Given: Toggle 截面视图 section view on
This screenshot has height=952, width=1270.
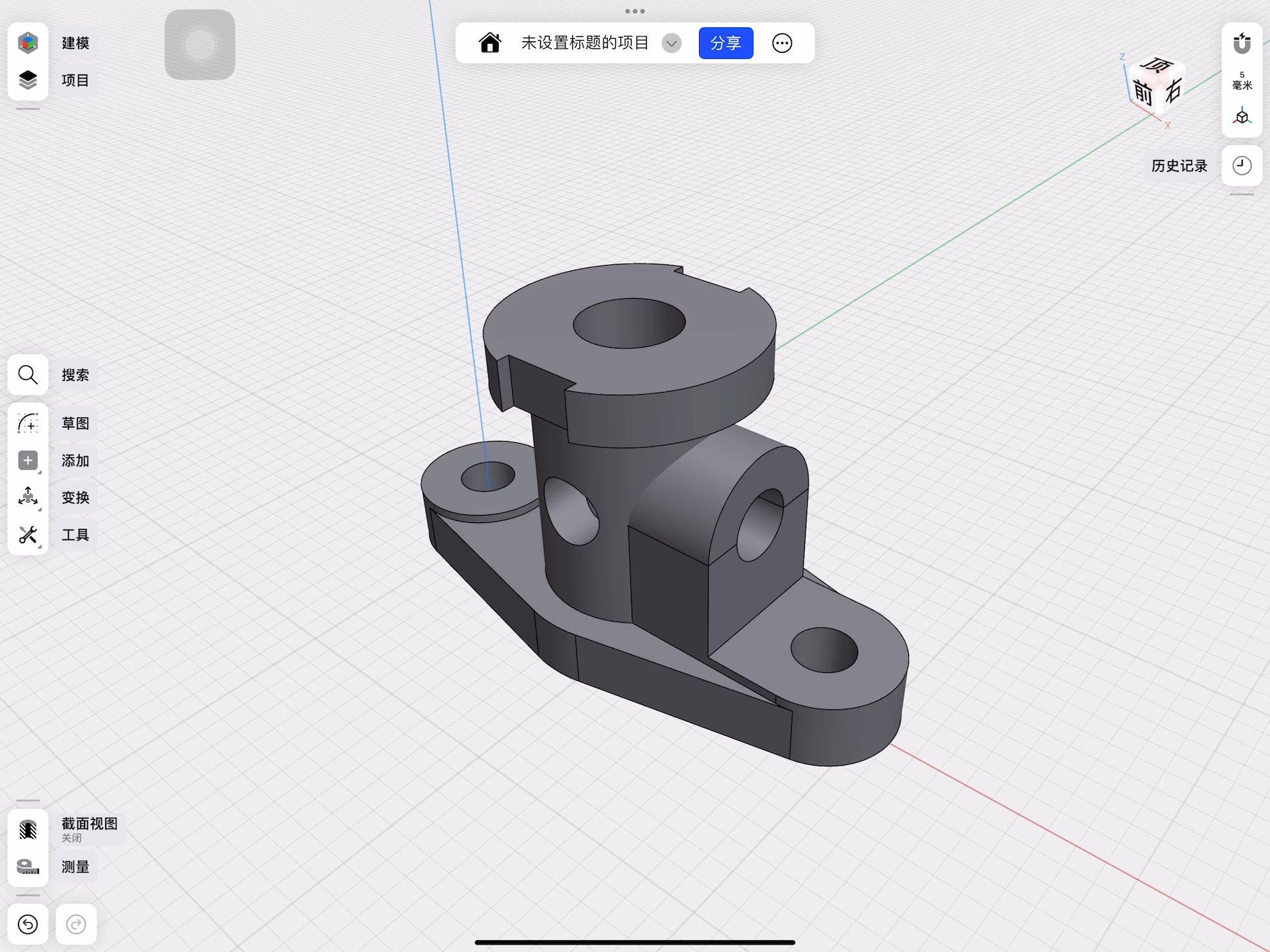Looking at the screenshot, I should pyautogui.click(x=28, y=828).
